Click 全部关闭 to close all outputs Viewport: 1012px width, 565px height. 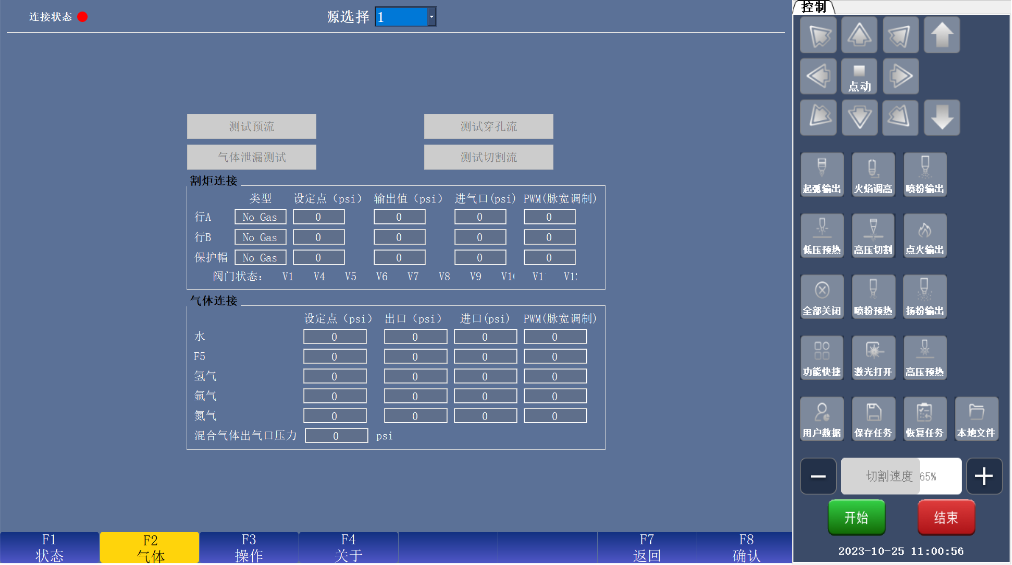(x=822, y=296)
